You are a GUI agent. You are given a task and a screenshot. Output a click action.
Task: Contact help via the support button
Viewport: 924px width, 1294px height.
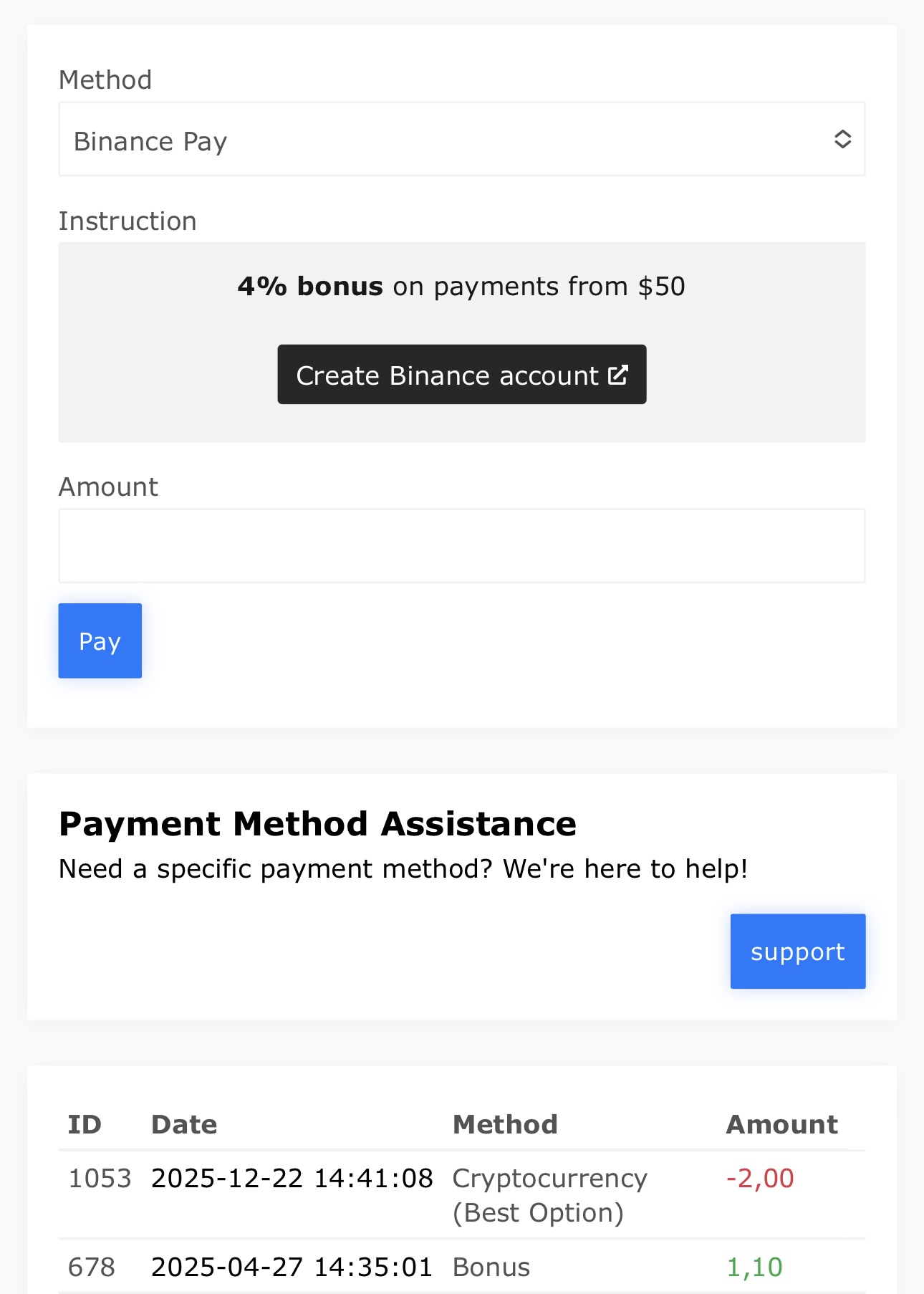[797, 952]
